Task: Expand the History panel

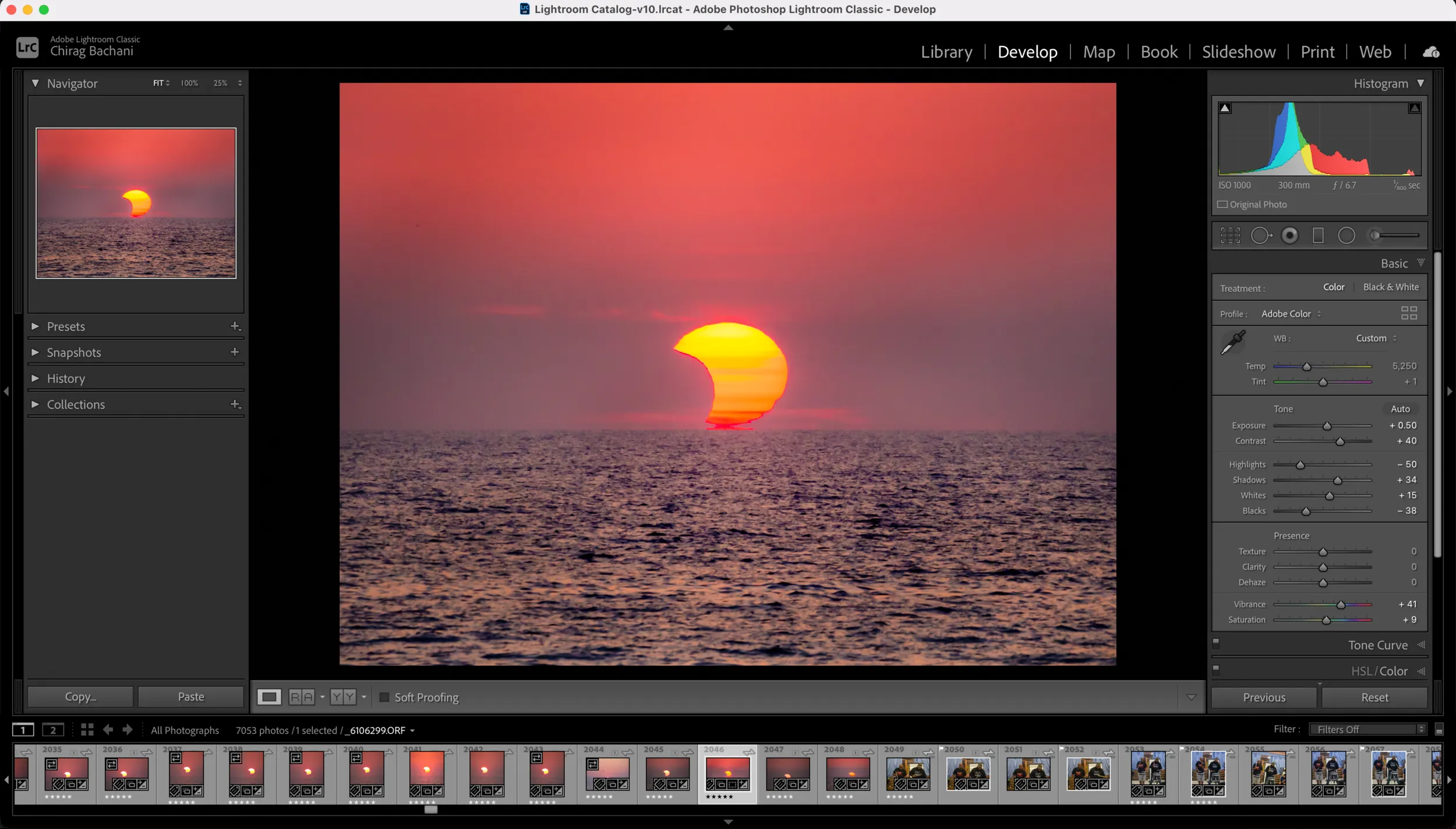Action: pyautogui.click(x=35, y=378)
